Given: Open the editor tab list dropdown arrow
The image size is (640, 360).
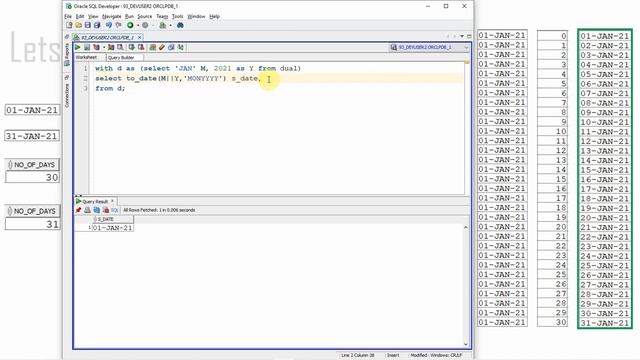Looking at the screenshot, I should coord(462,36).
